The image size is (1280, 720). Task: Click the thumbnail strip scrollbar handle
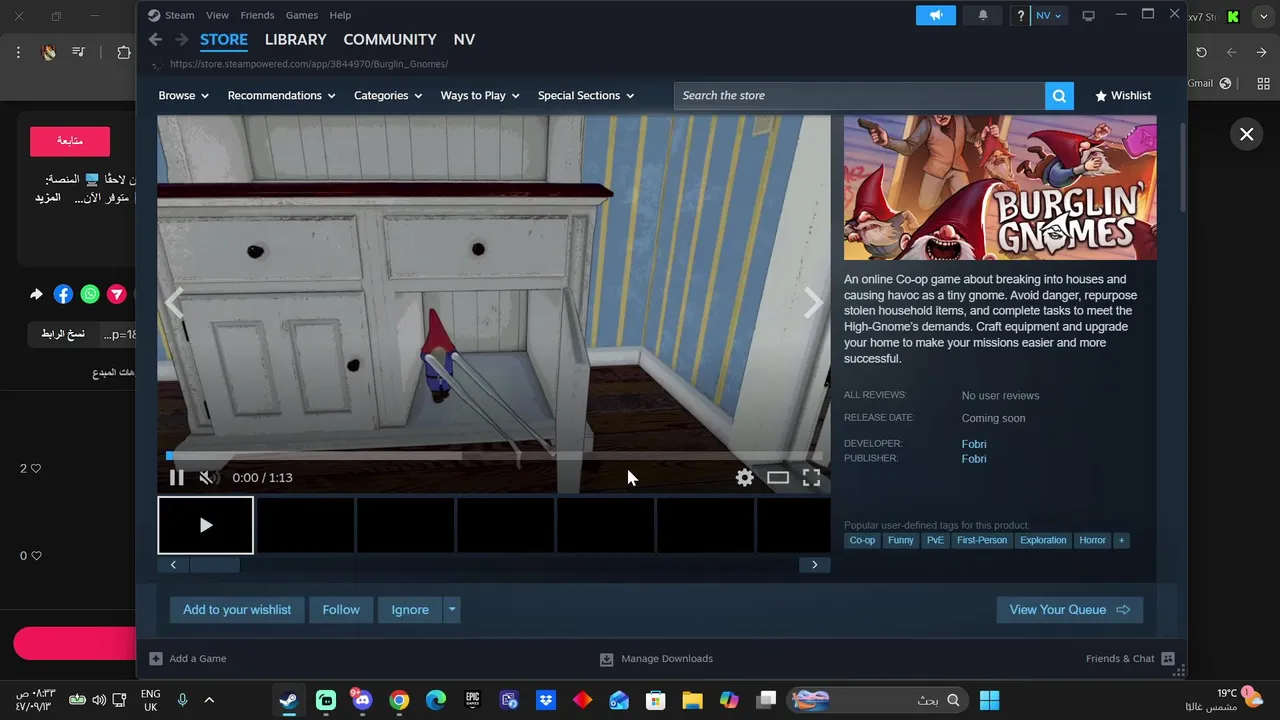(x=214, y=565)
